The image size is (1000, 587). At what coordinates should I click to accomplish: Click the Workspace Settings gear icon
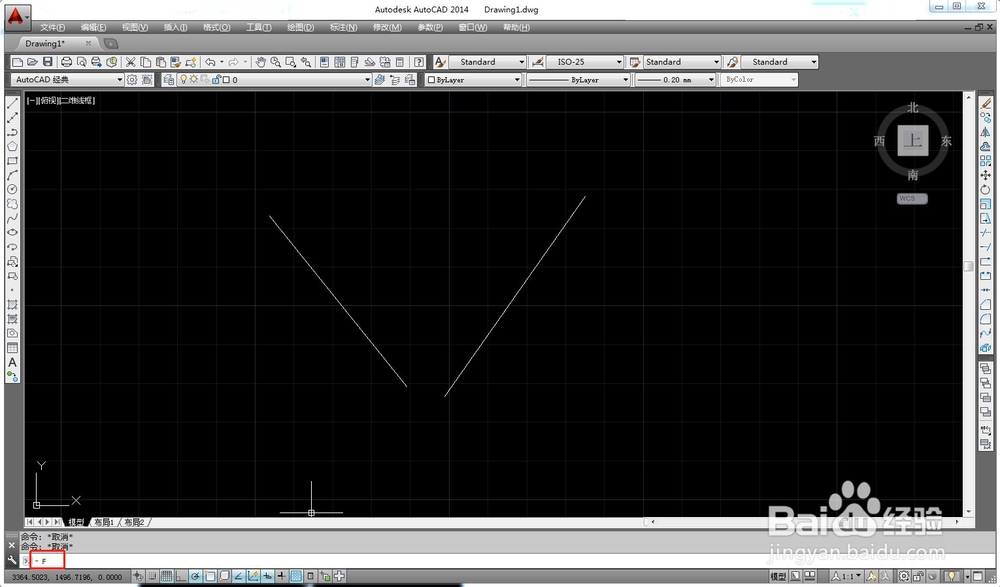pyautogui.click(x=132, y=80)
